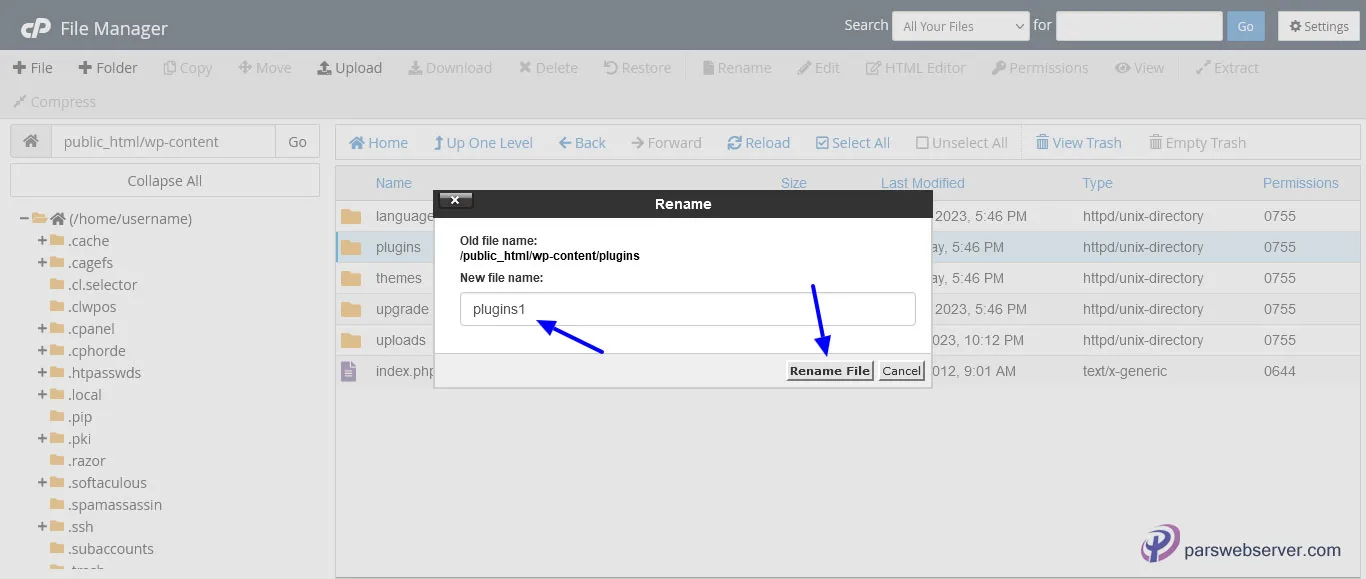
Task: Cancel the rename dialog
Action: [x=901, y=371]
